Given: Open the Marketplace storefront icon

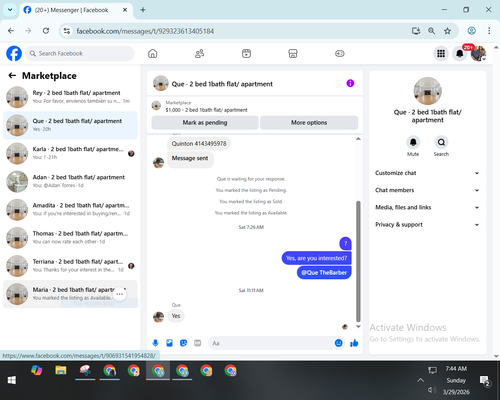Looking at the screenshot, I should point(293,53).
